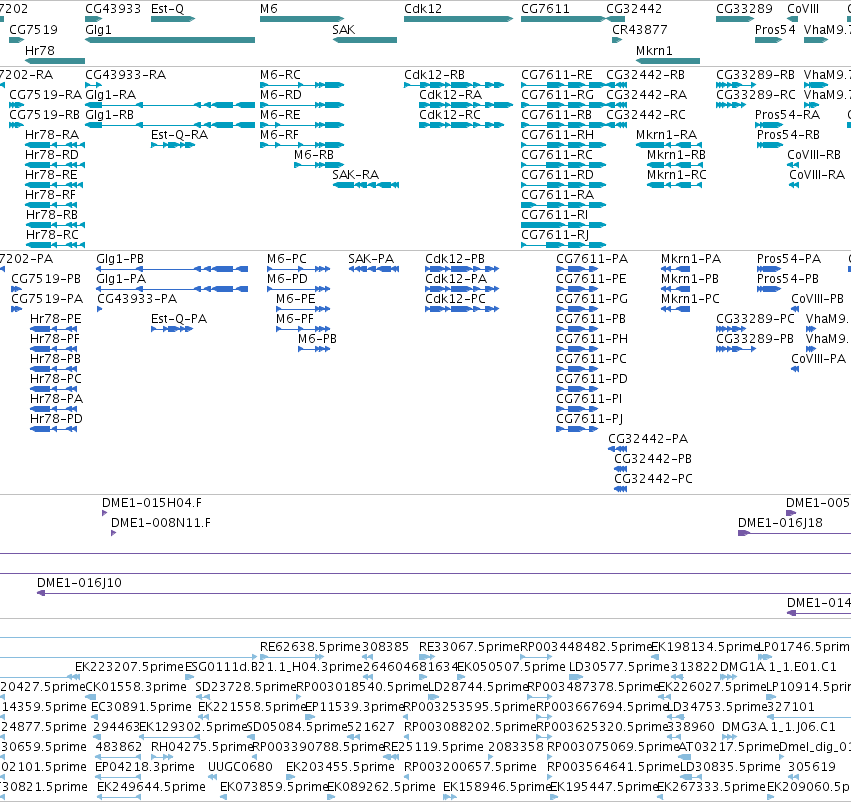Select the EC30891.5prime EST label
The width and height of the screenshot is (851, 802).
tap(142, 706)
